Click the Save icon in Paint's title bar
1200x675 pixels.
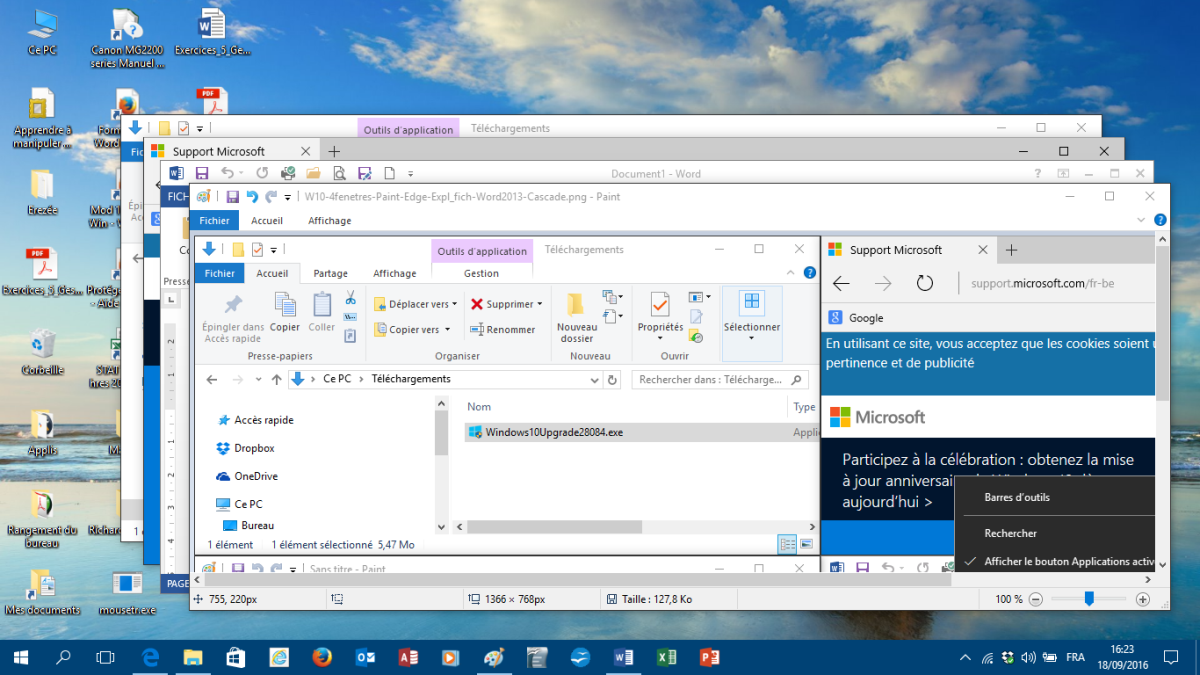[233, 197]
